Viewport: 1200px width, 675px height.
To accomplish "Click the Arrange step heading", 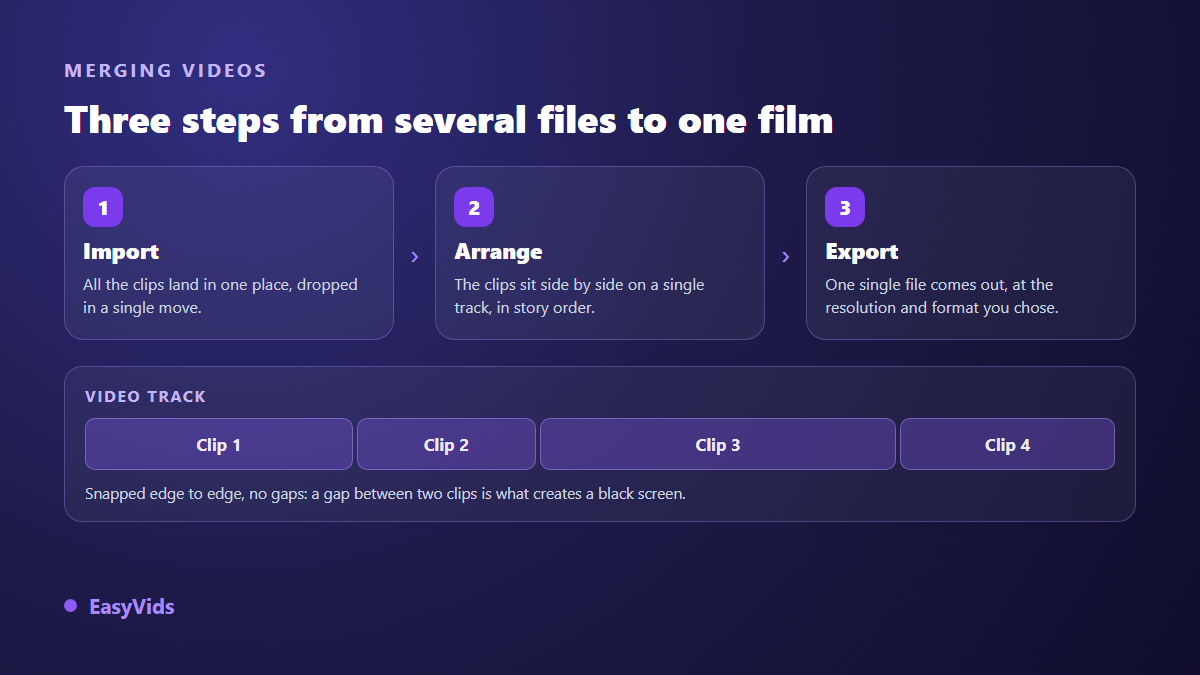I will 498,251.
